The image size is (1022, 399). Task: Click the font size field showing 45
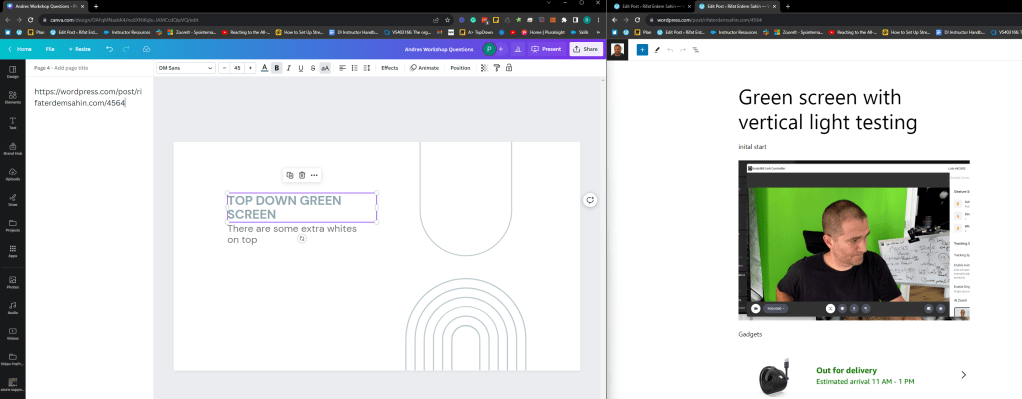237,68
